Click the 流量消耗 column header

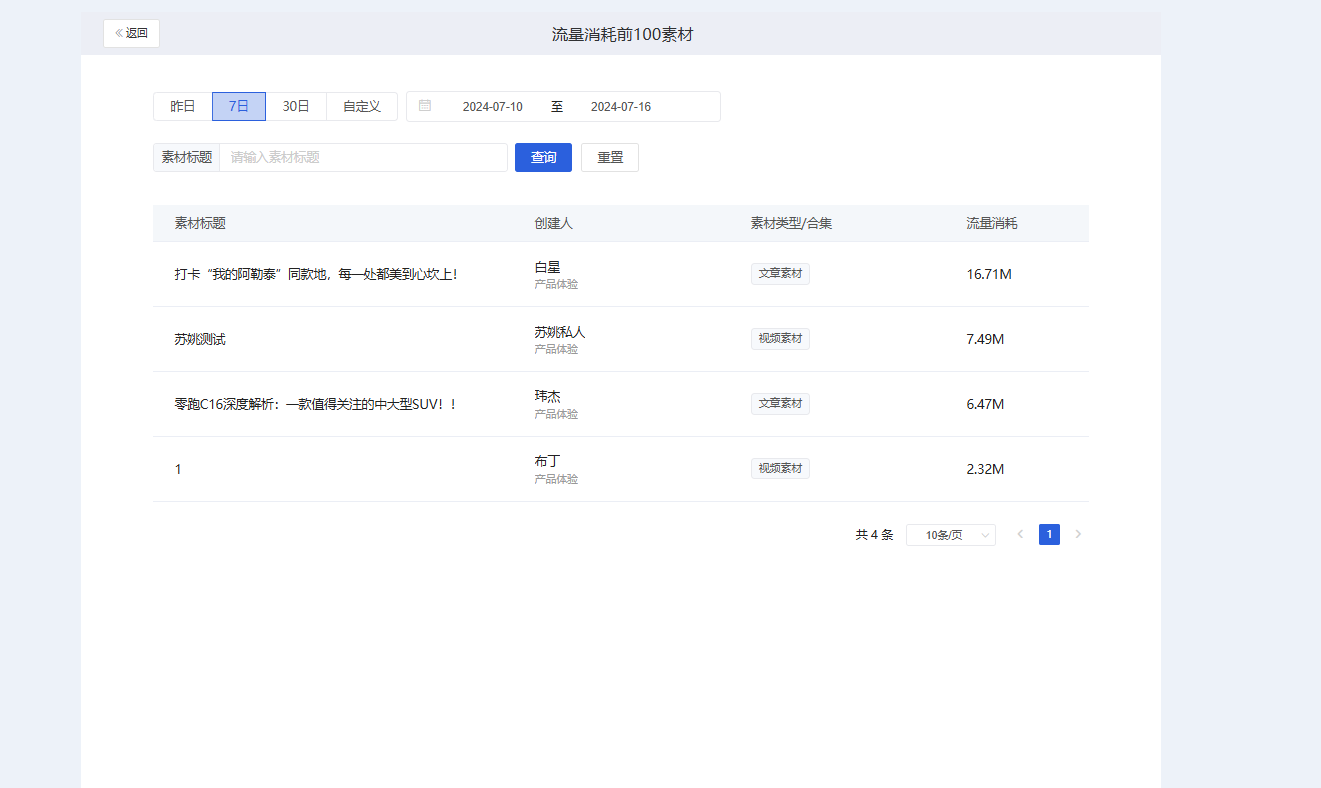(x=992, y=223)
